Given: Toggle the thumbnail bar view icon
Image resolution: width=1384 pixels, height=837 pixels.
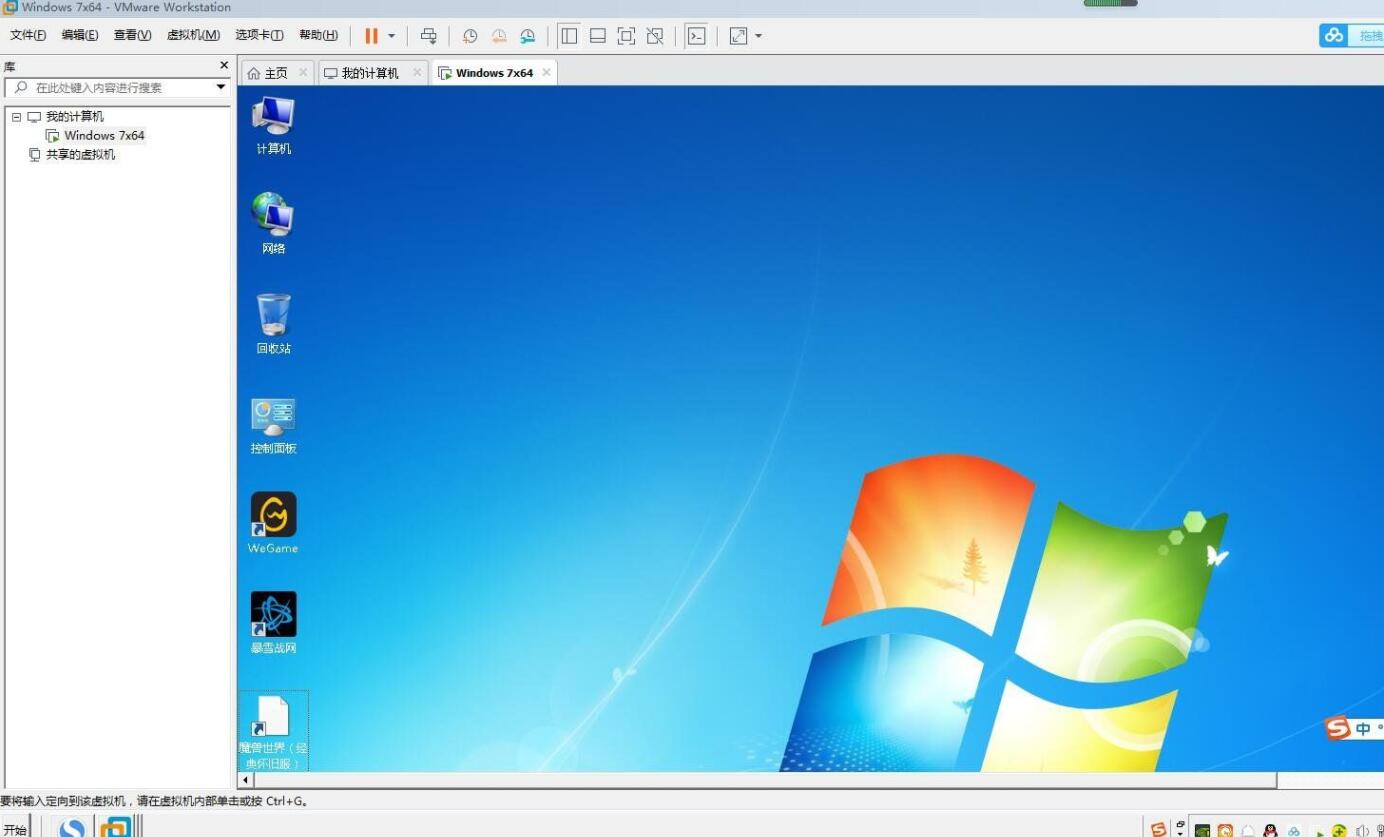Looking at the screenshot, I should point(598,36).
